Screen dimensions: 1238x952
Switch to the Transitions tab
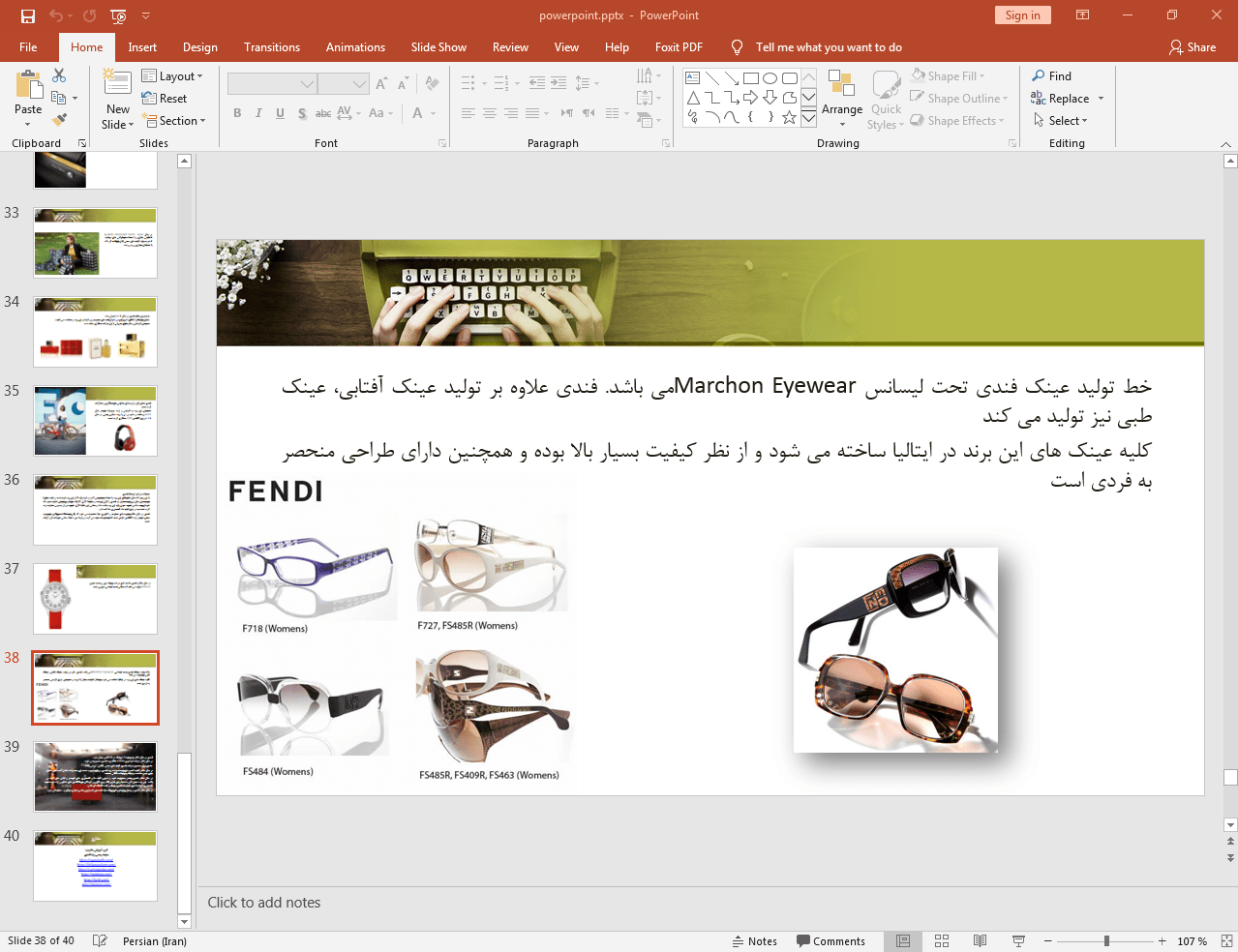coord(272,47)
